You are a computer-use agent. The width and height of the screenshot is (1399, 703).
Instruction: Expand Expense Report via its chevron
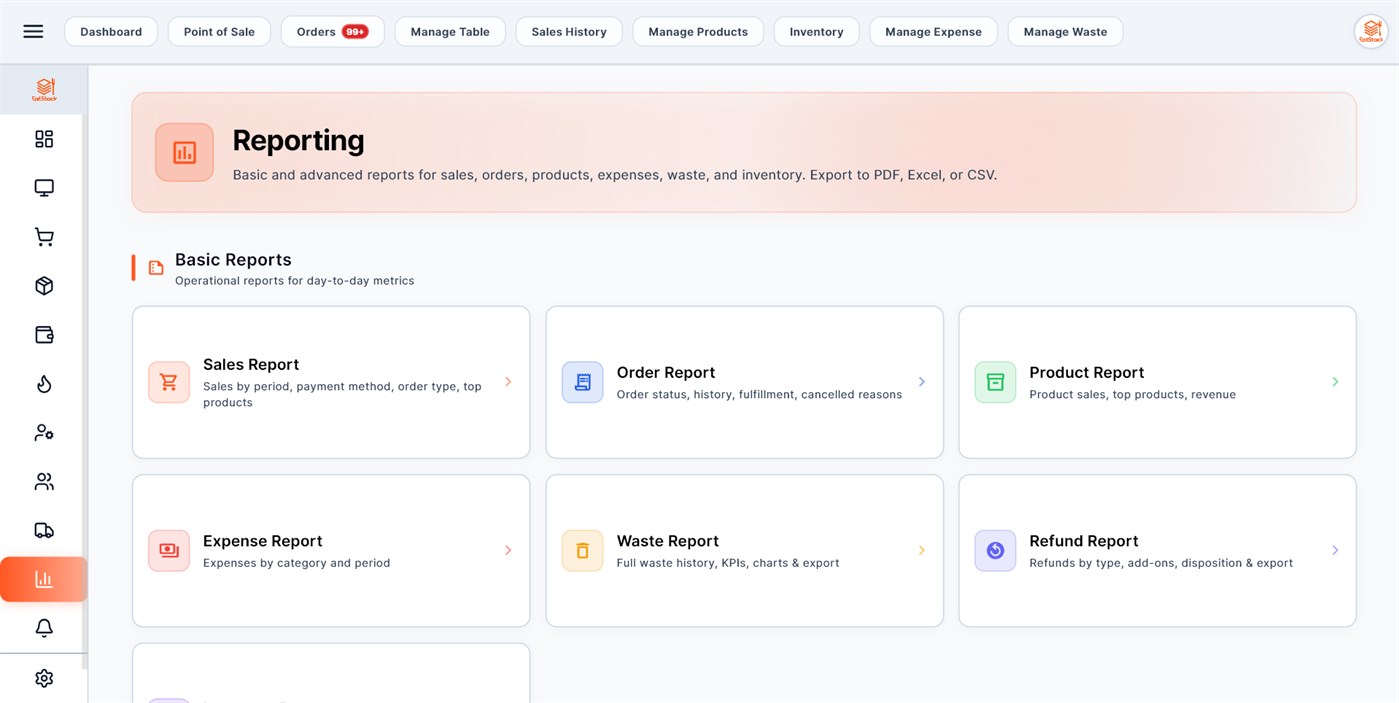point(508,550)
